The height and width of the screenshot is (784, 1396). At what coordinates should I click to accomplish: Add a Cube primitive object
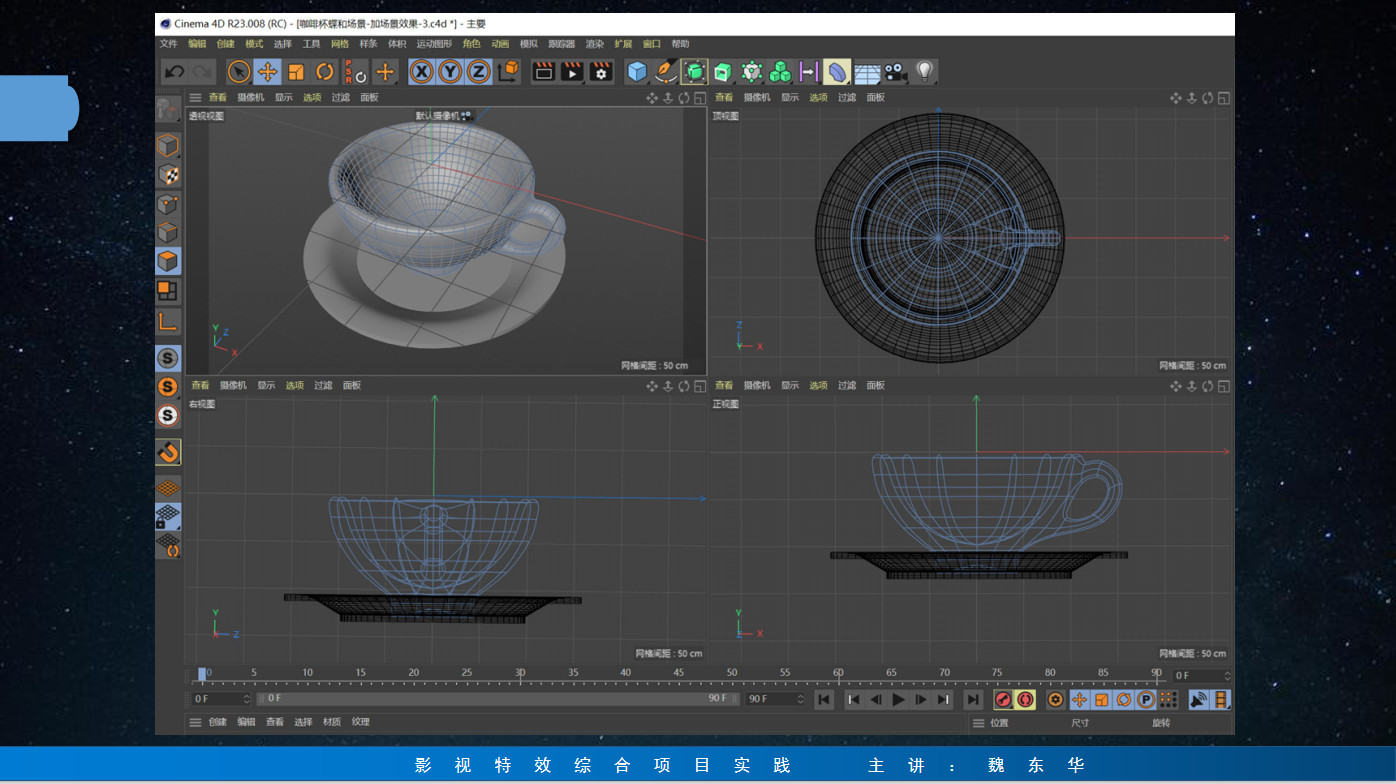637,72
